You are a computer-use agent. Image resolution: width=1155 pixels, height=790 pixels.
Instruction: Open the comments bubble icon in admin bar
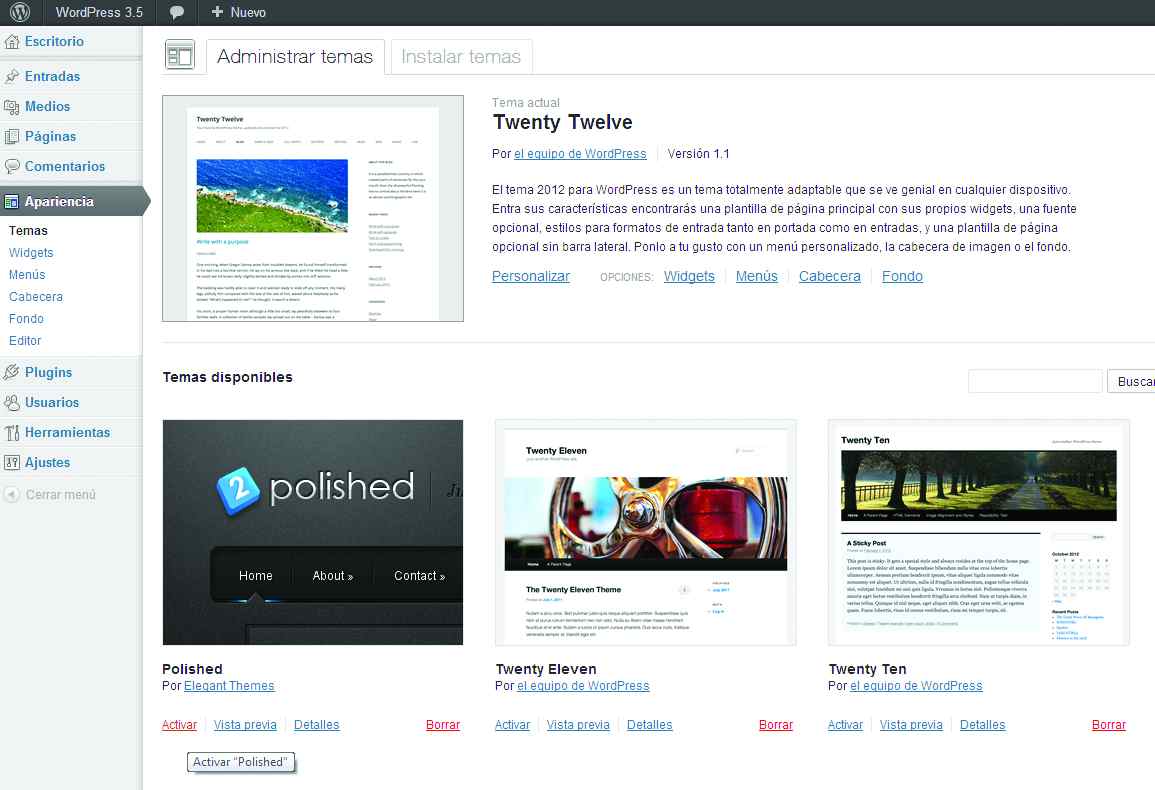[x=177, y=13]
